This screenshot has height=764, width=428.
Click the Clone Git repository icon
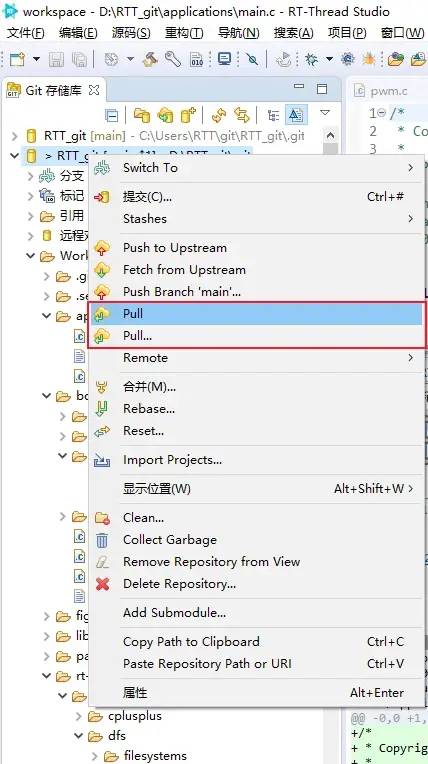pyautogui.click(x=165, y=115)
